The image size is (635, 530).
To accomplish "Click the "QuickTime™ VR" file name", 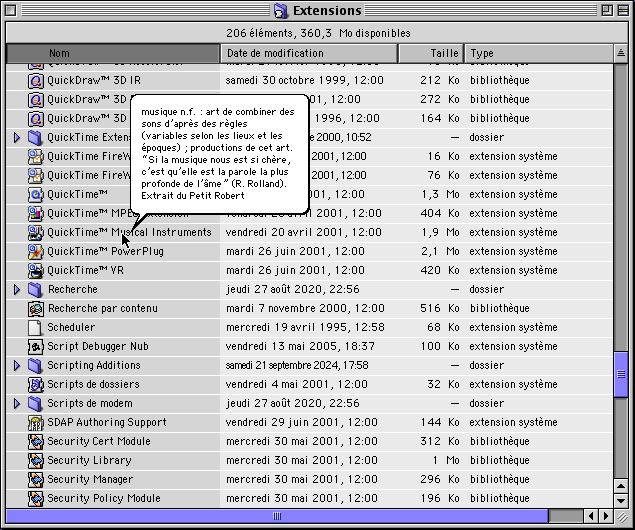I will tap(85, 270).
